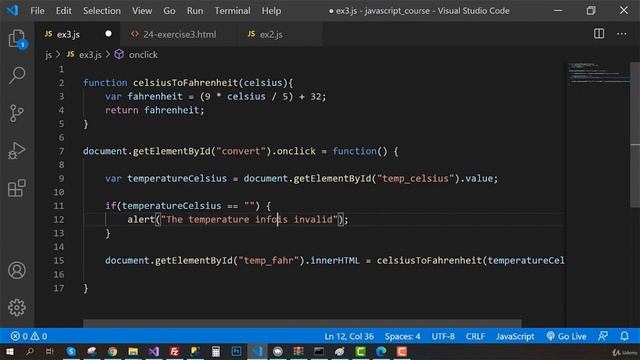
Task: Open Task View on the taskbar
Action: (x=50, y=351)
